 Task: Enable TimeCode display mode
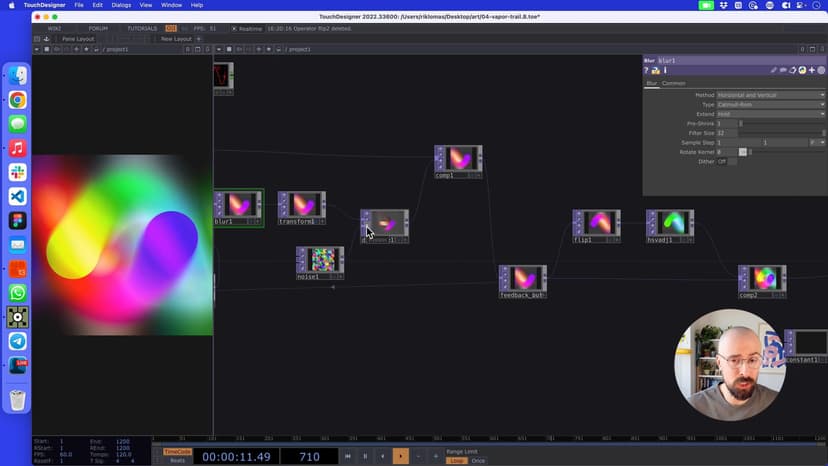[x=177, y=451]
